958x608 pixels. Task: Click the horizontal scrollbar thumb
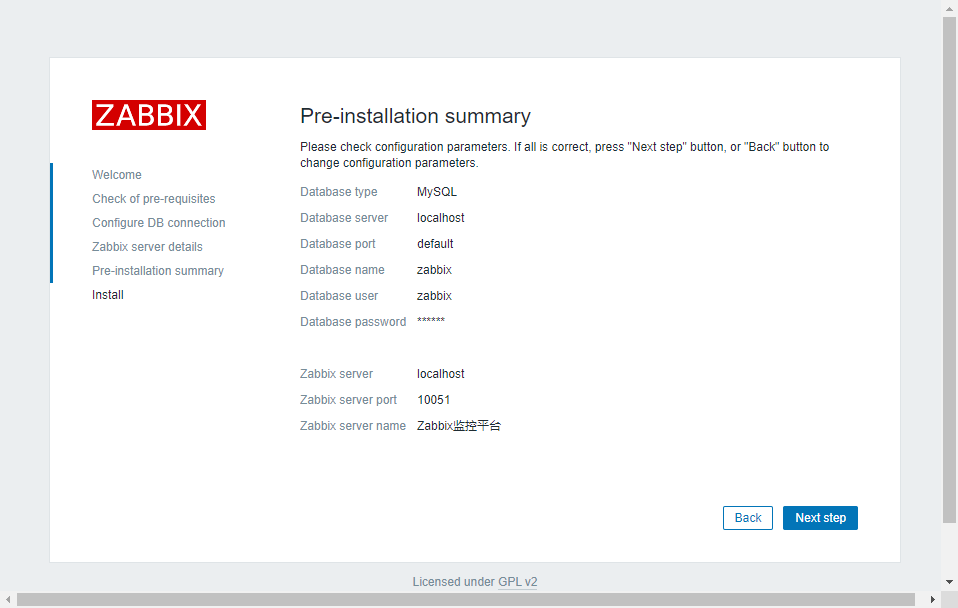click(466, 599)
